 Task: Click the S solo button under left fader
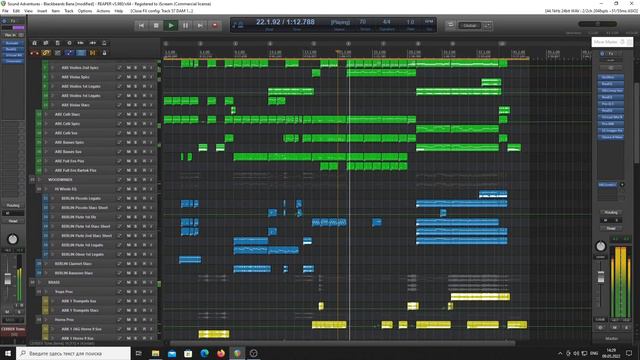point(19,312)
